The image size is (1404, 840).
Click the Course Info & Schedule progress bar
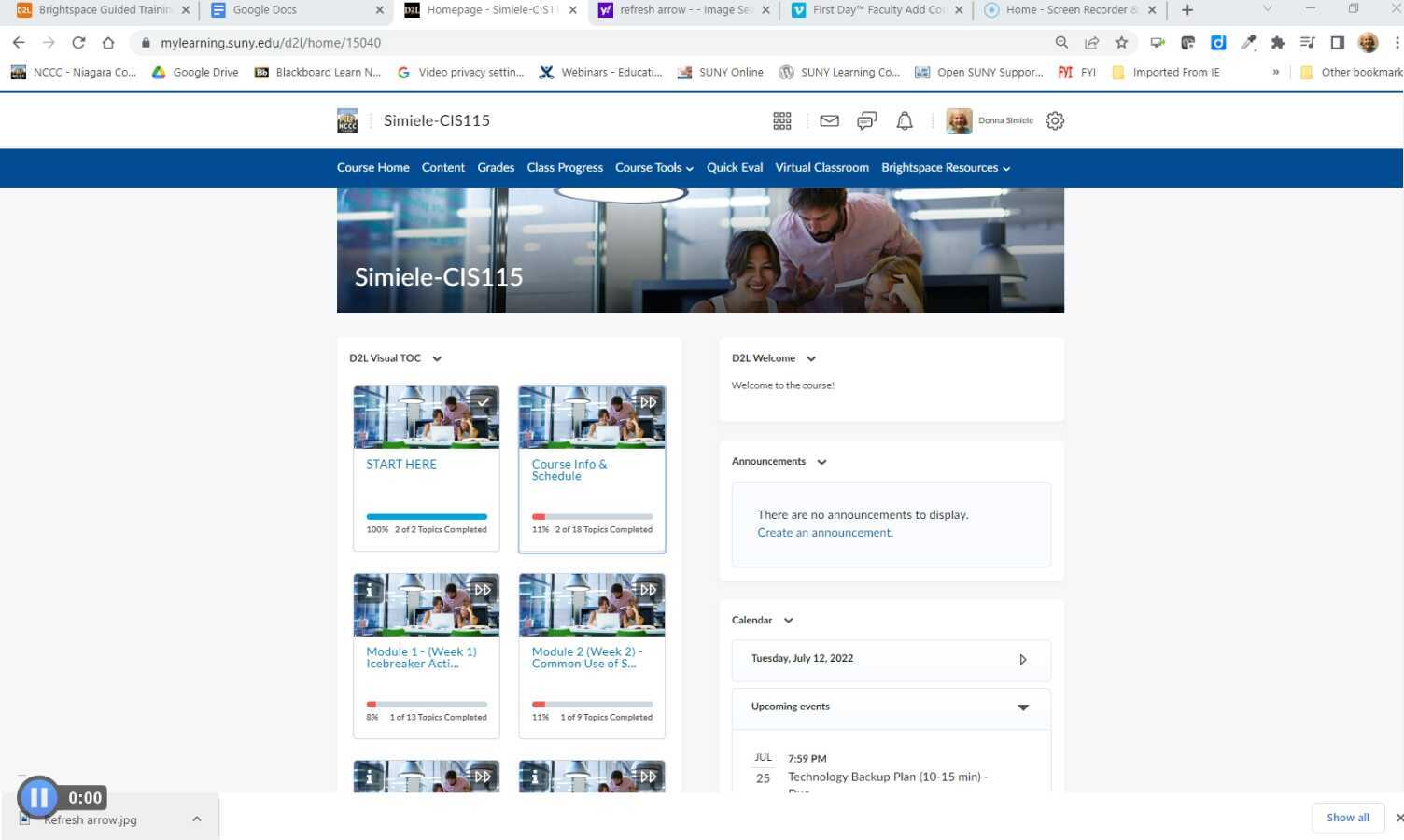tap(592, 516)
